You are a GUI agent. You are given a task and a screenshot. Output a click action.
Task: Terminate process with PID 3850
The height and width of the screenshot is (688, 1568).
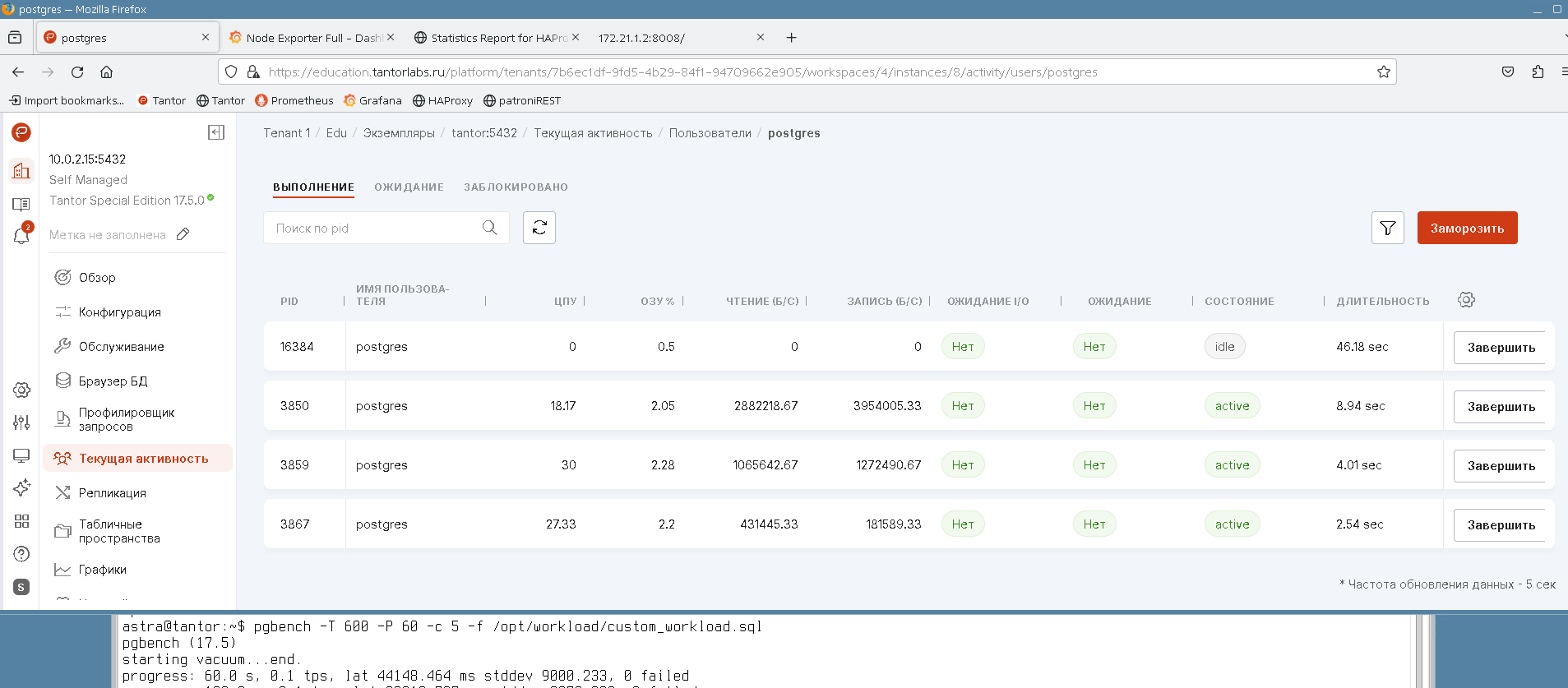[1500, 407]
